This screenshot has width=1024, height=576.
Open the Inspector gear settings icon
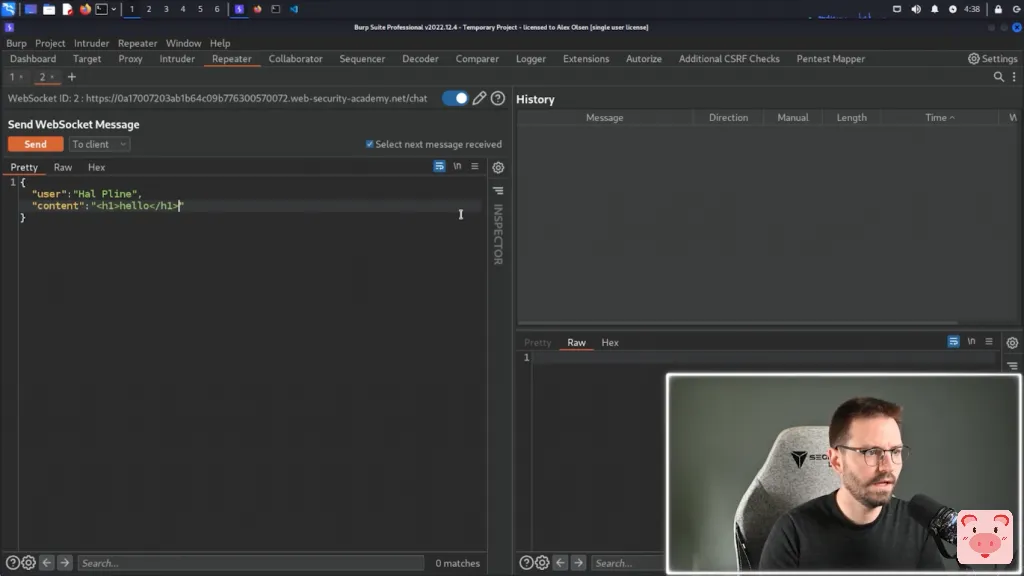click(498, 167)
